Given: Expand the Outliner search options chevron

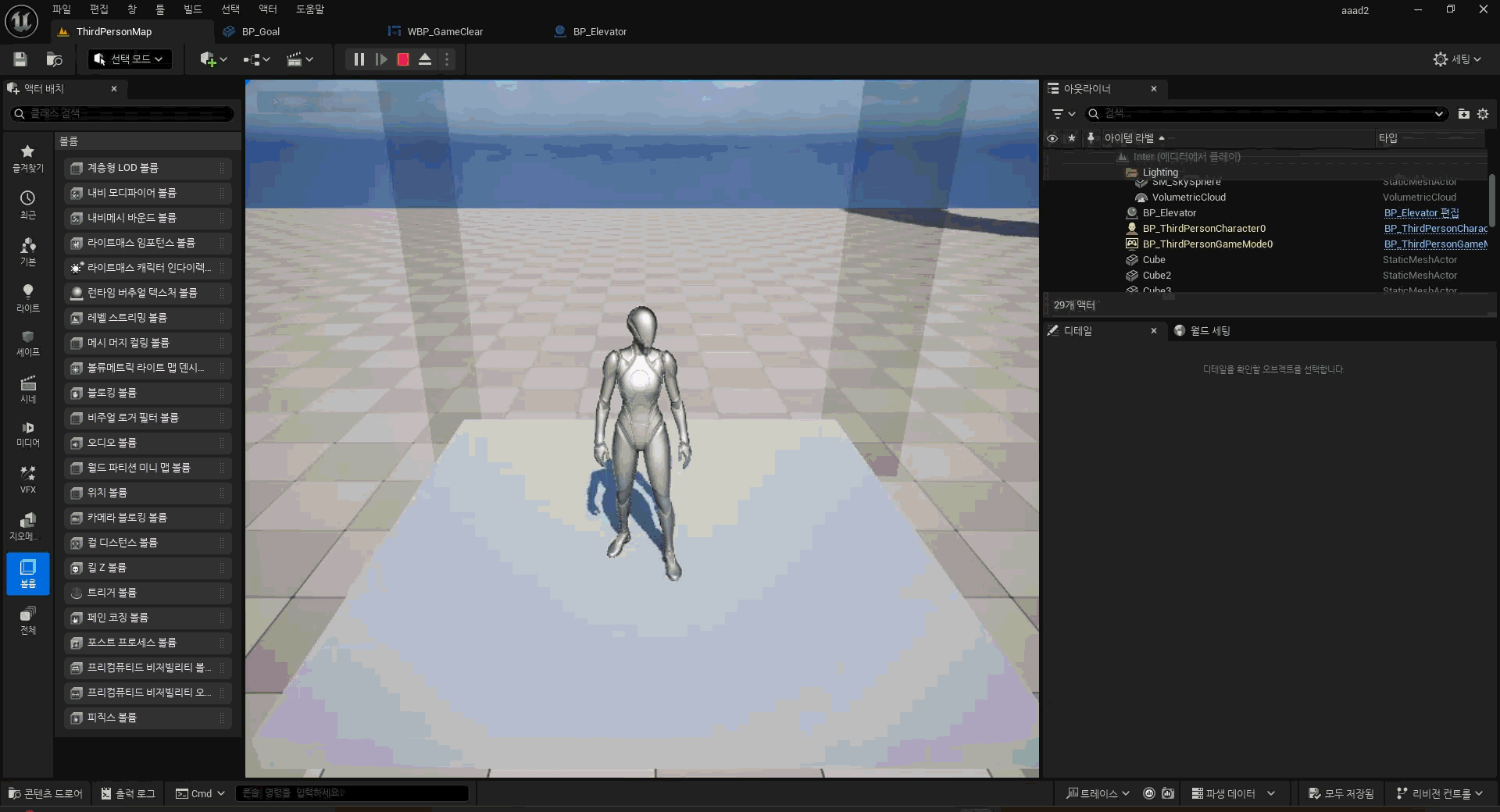Looking at the screenshot, I should (1439, 114).
